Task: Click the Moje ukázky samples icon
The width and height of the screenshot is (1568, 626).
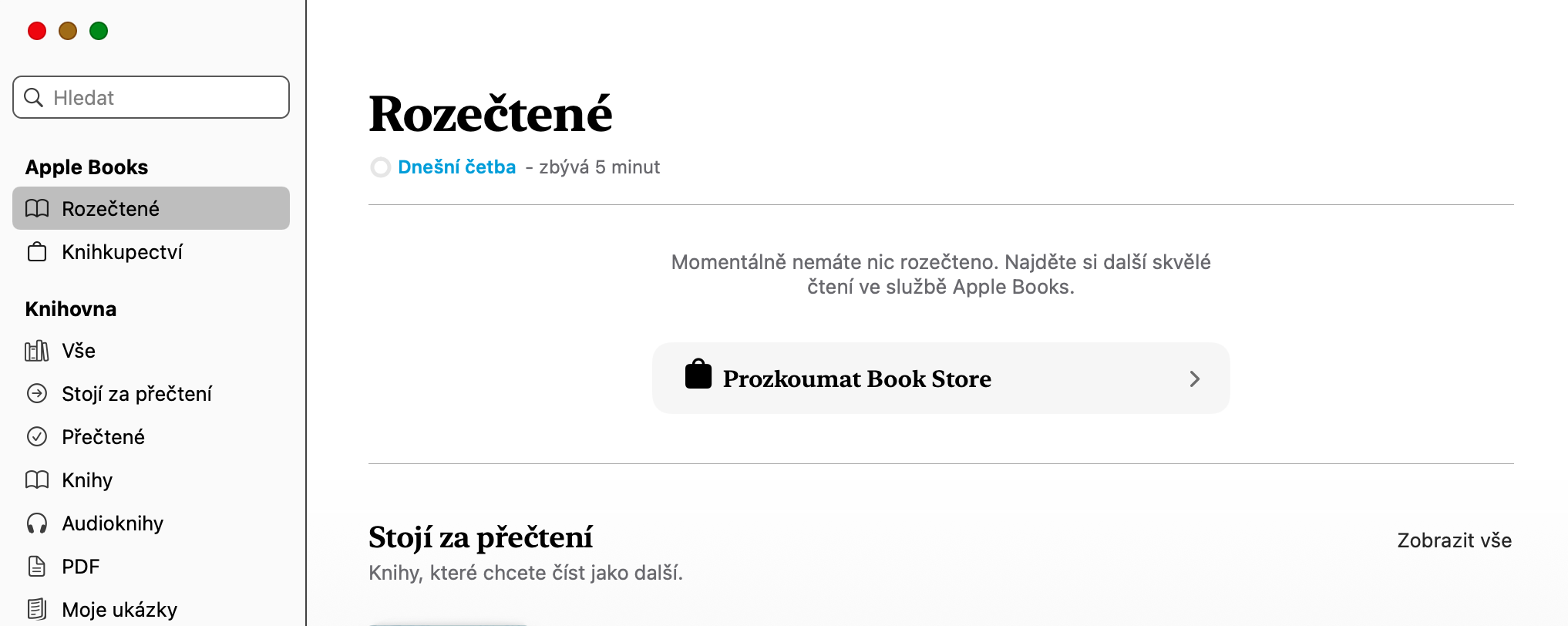Action: click(x=37, y=609)
